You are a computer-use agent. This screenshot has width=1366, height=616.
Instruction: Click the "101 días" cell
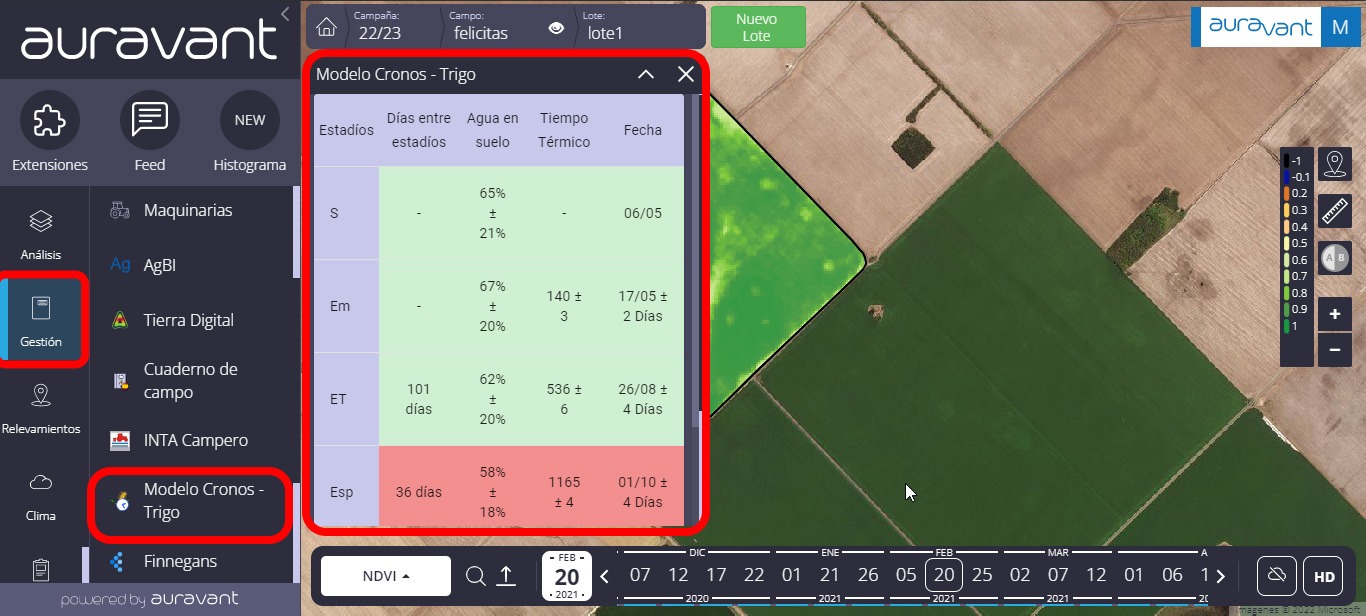(x=419, y=399)
